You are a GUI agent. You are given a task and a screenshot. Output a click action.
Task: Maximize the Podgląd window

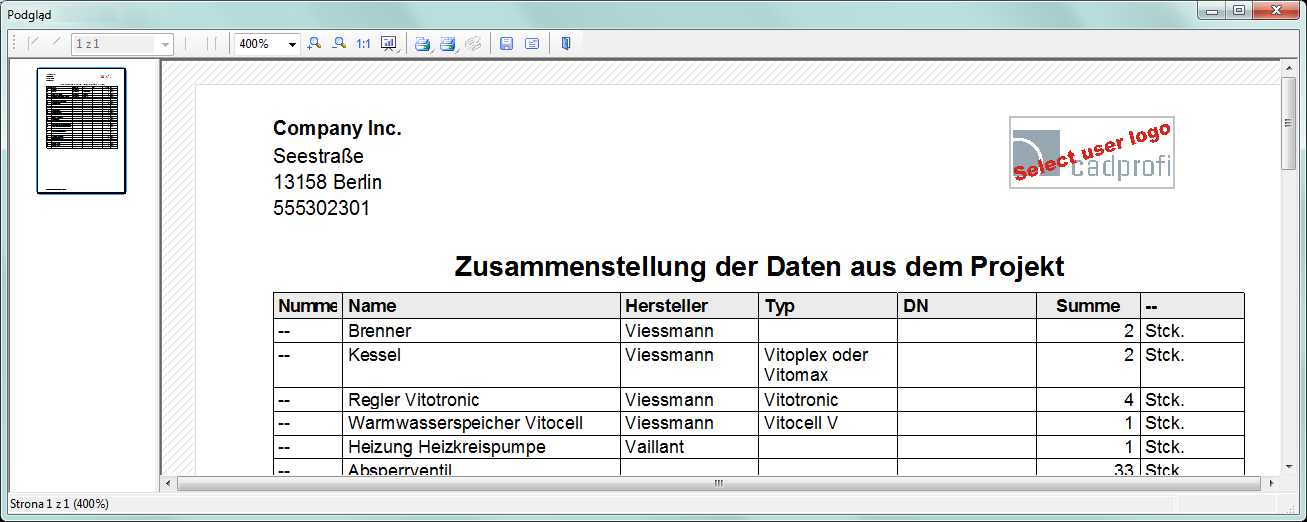coord(1239,10)
